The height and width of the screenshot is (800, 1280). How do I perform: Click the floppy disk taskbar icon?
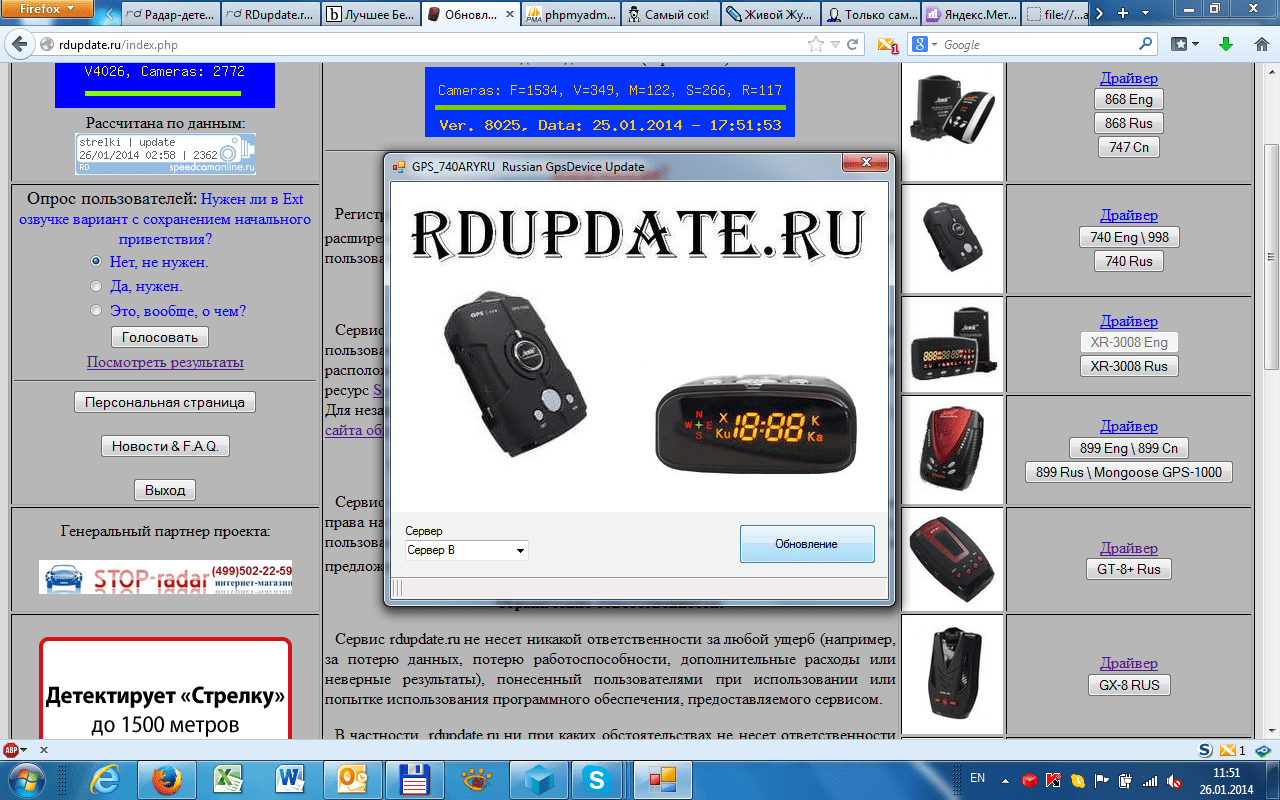click(x=415, y=779)
